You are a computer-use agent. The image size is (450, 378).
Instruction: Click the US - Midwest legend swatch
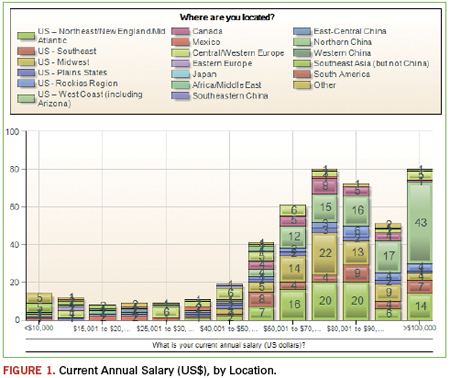26,62
